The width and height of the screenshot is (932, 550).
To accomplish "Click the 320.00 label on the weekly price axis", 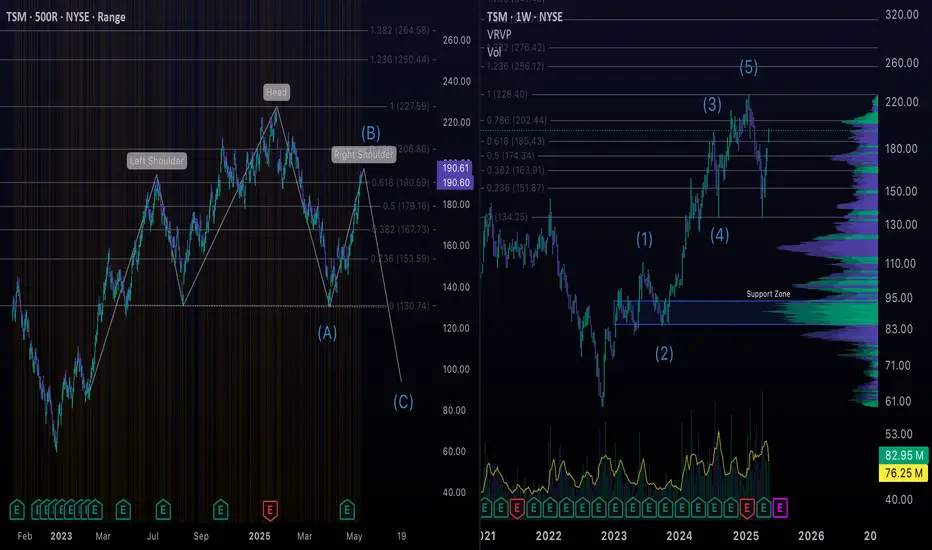I will coord(902,15).
